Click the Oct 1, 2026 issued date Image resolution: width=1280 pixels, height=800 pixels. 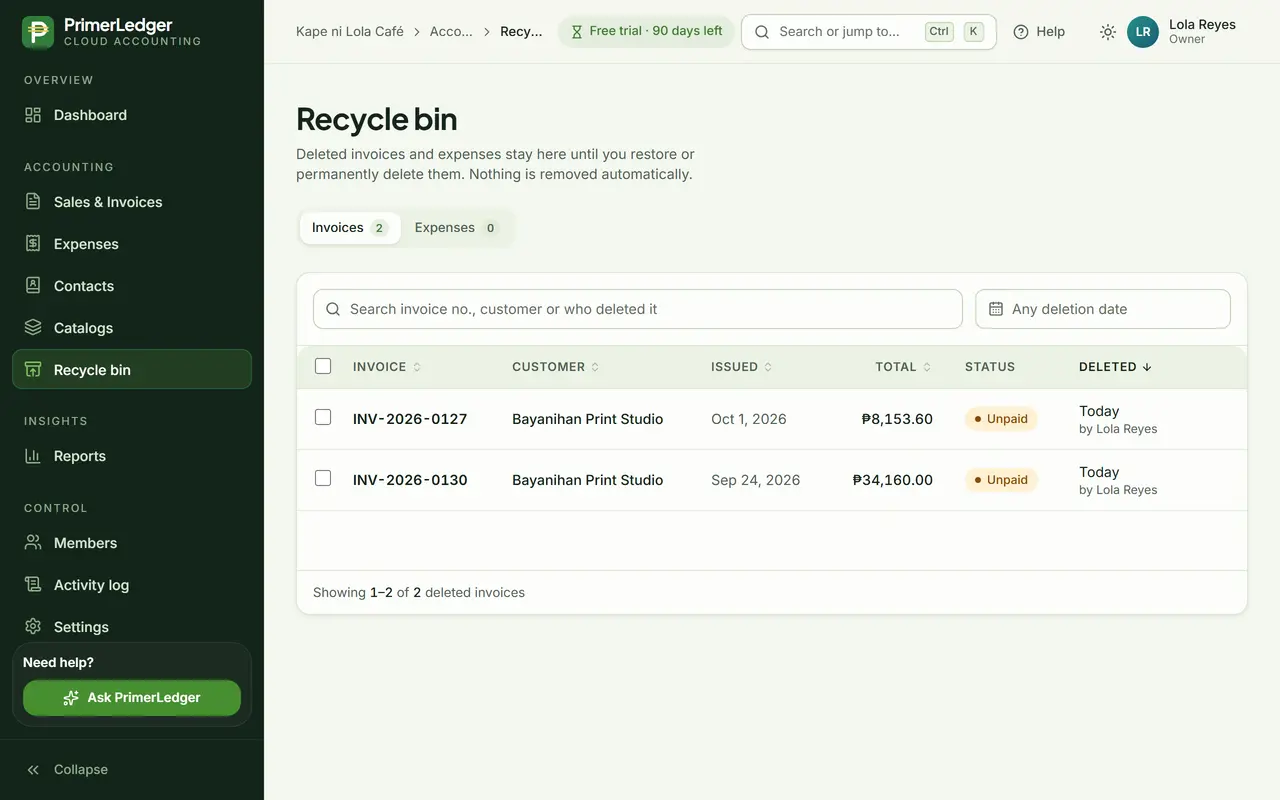point(749,419)
